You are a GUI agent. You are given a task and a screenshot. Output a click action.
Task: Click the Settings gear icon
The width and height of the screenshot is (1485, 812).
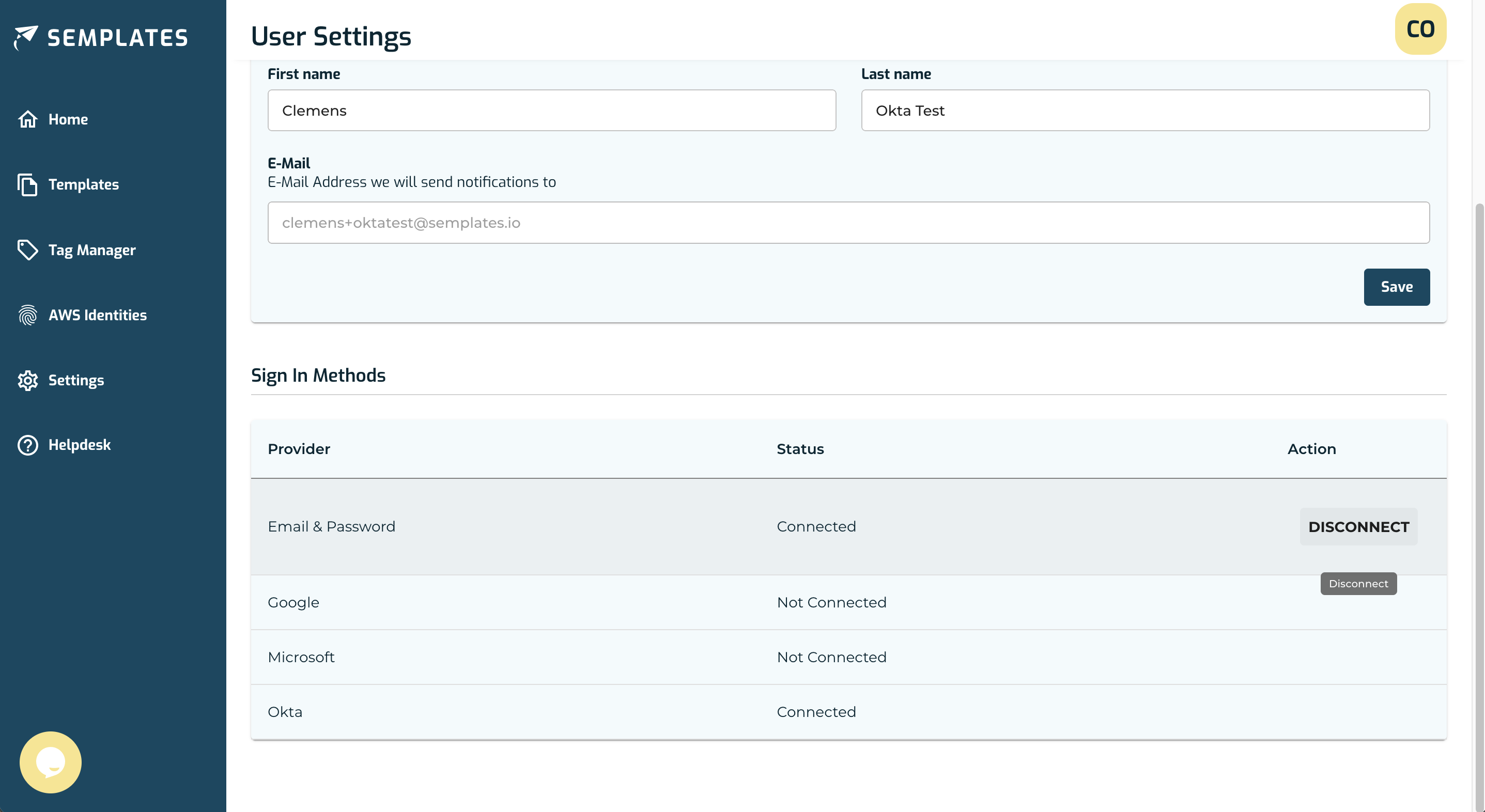click(28, 380)
